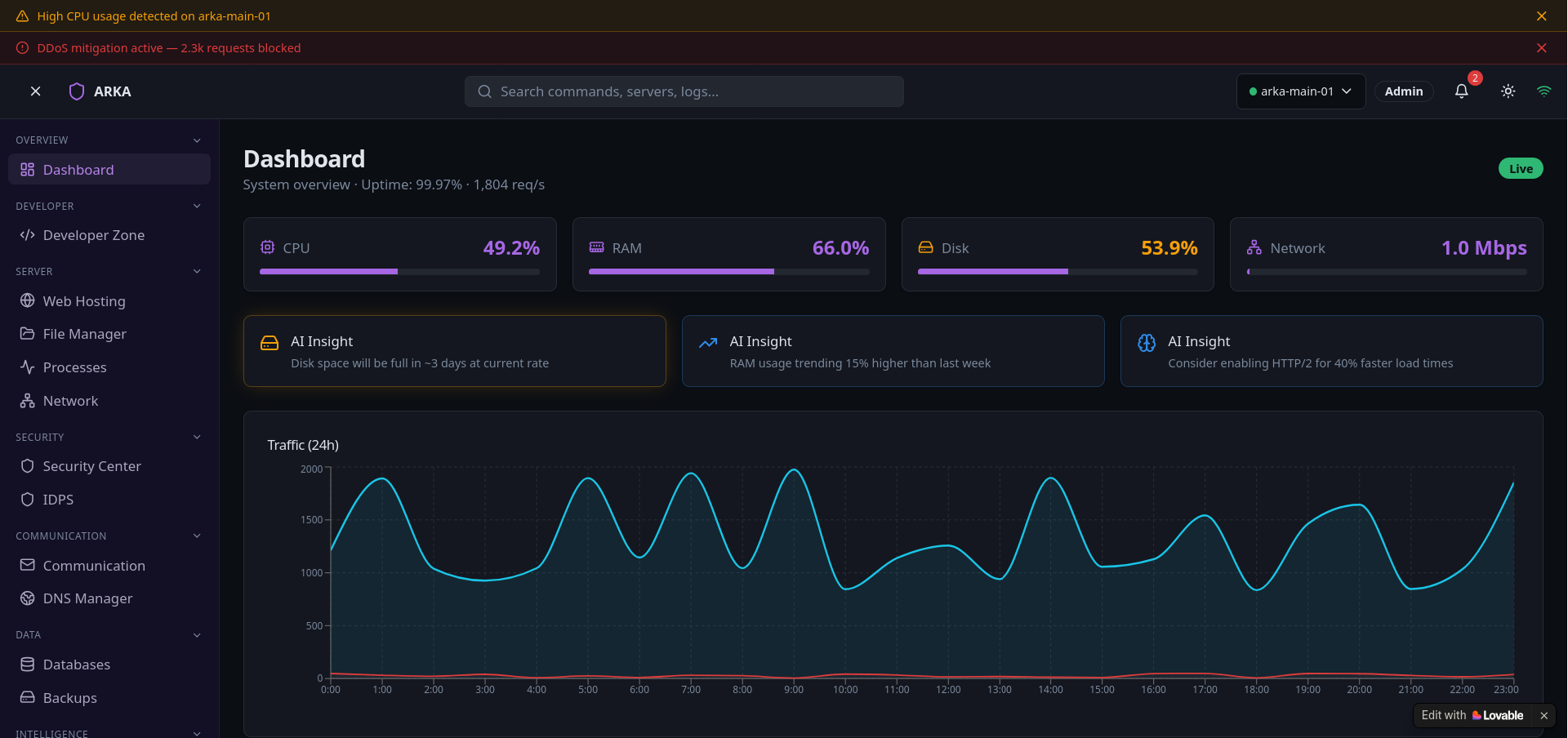The width and height of the screenshot is (1568, 738).
Task: Click the trending arrow icon on RAM insight
Action: (708, 343)
